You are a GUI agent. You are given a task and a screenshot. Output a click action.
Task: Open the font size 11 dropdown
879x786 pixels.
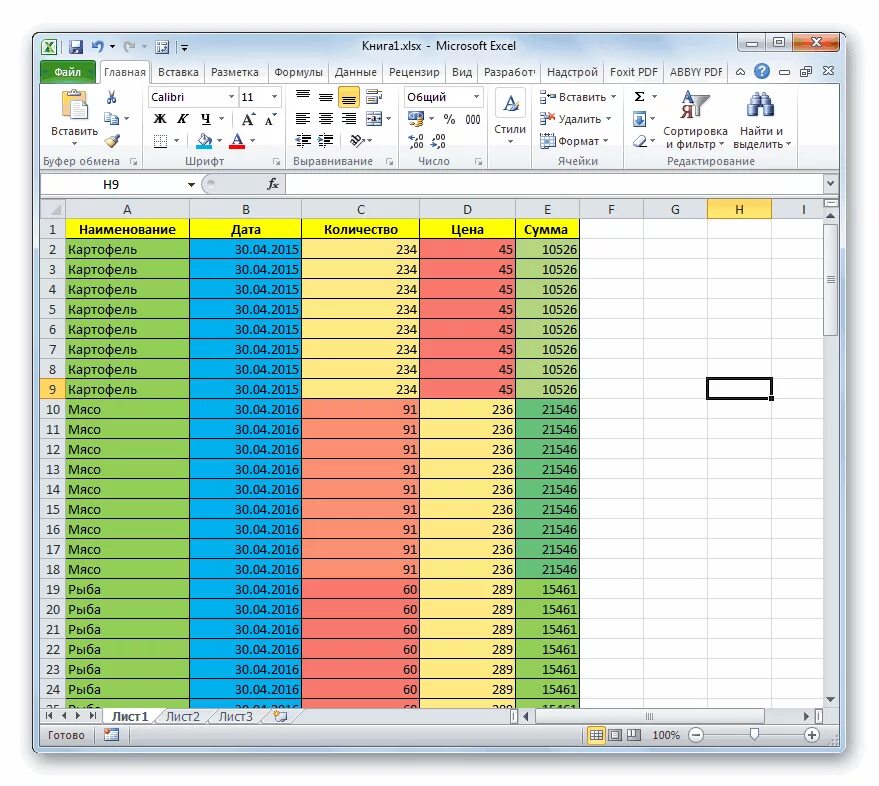click(x=274, y=97)
